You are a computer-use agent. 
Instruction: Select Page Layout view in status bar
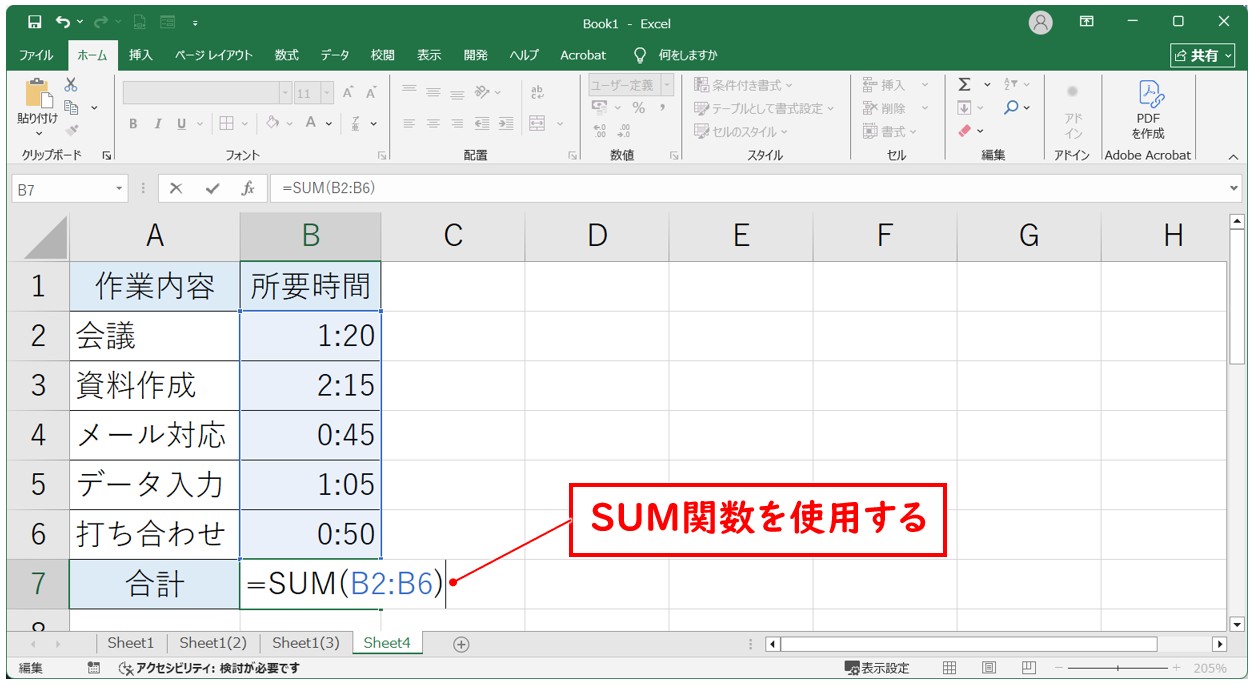[x=988, y=668]
